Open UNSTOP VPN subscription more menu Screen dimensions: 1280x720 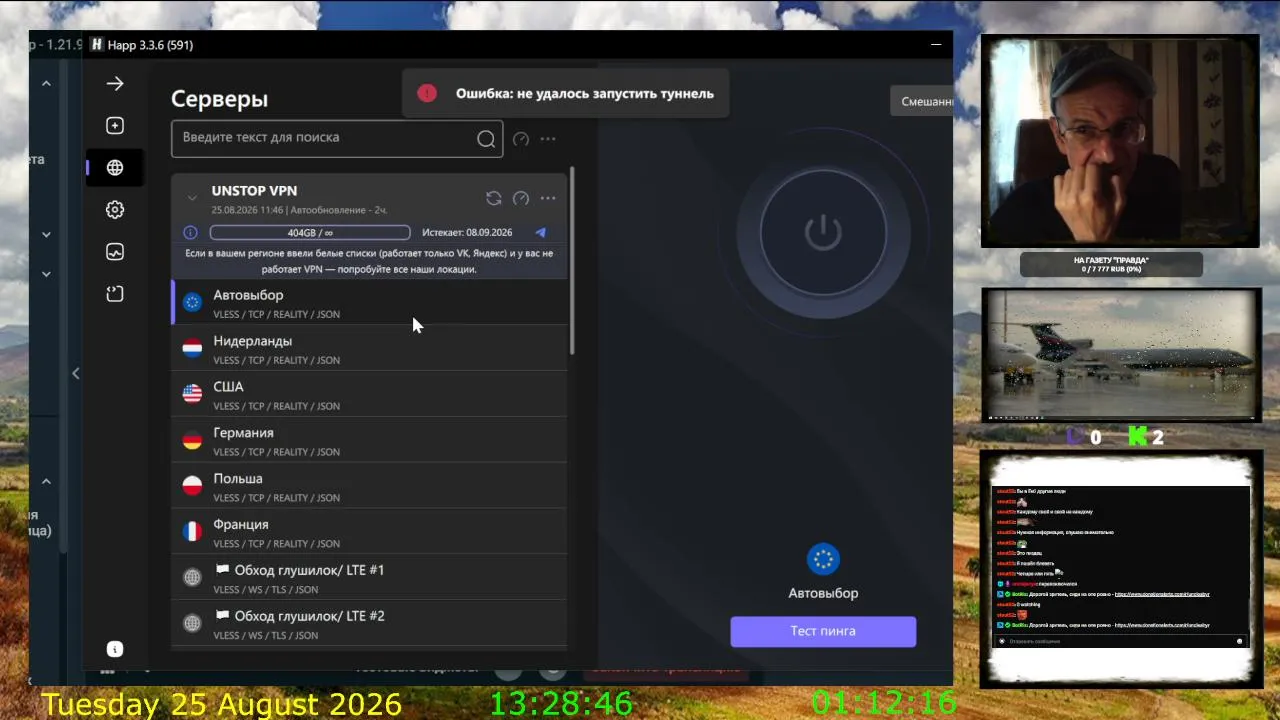[548, 198]
